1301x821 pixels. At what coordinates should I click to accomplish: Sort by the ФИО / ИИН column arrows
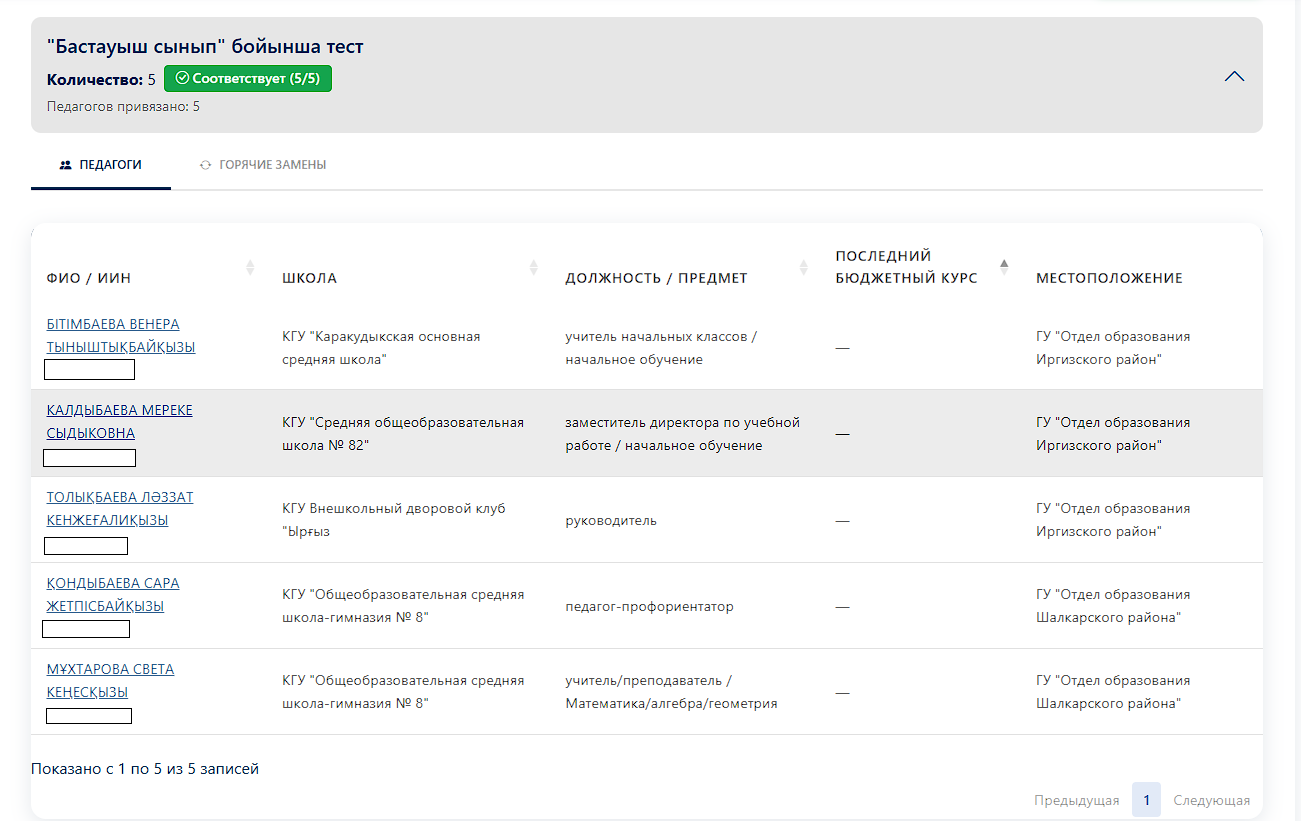[x=250, y=267]
